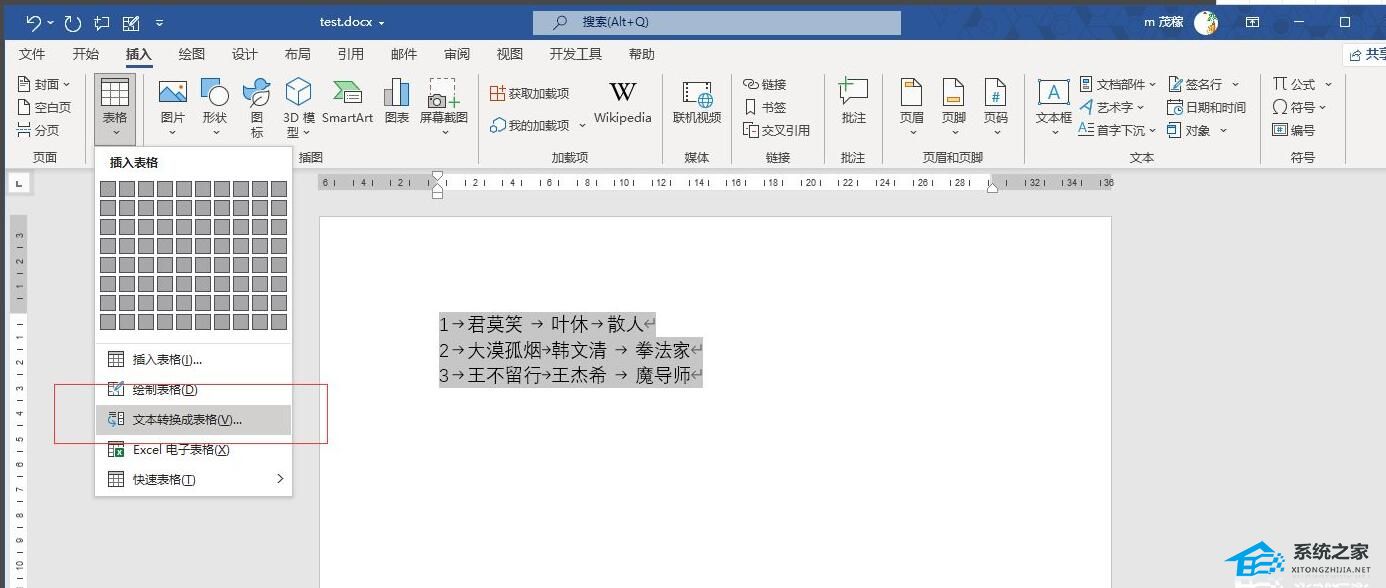Switch to the Mailings (邮件) tab
This screenshot has width=1386, height=588.
(403, 54)
